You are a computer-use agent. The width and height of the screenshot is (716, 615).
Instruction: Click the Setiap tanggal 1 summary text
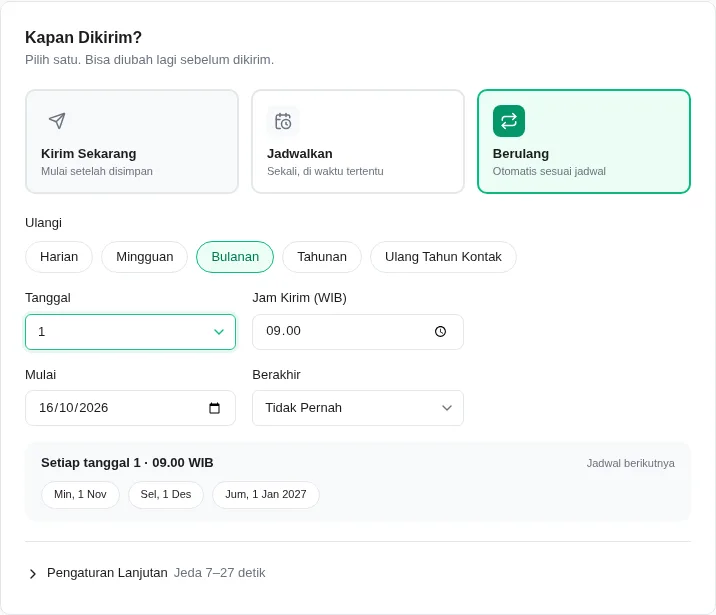[x=127, y=463]
